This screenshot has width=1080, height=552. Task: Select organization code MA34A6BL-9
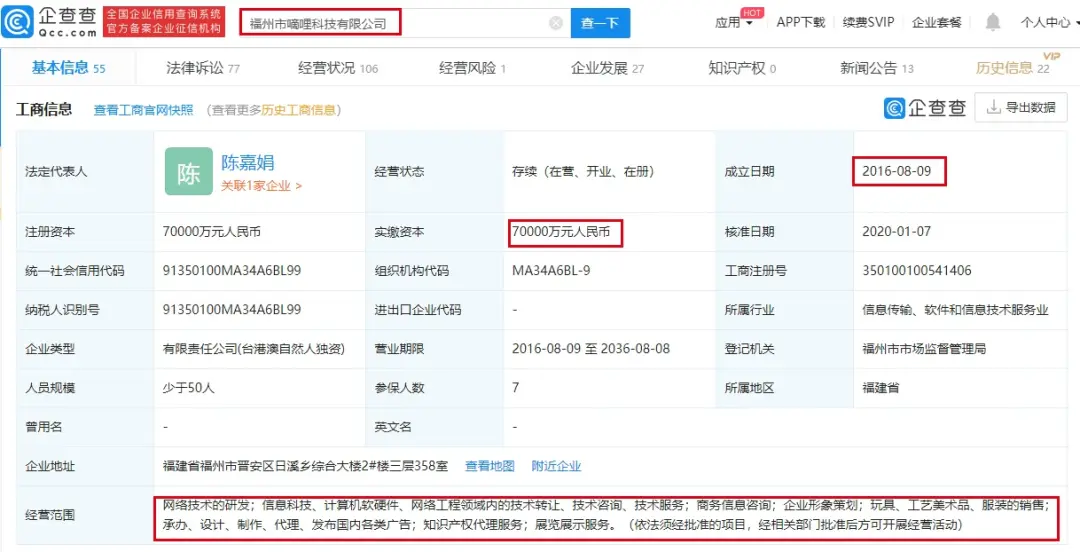pos(551,271)
